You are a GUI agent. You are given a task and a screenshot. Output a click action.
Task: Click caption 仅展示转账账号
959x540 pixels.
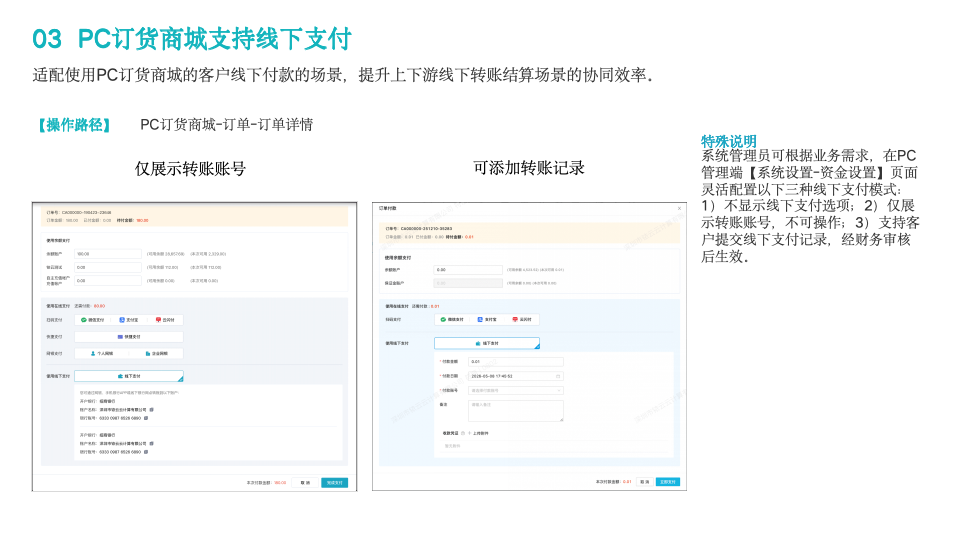click(190, 169)
